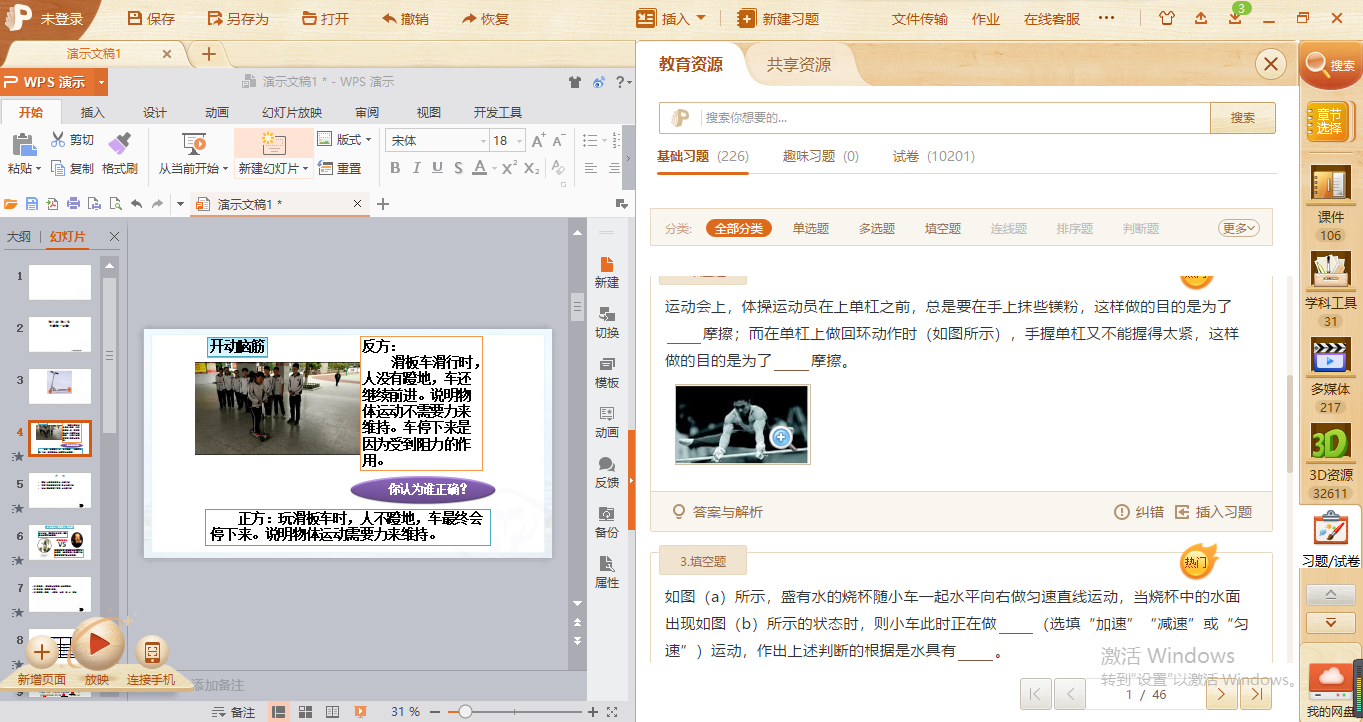Switch to reading view icon in status bar
1363x722 pixels.
click(x=331, y=712)
